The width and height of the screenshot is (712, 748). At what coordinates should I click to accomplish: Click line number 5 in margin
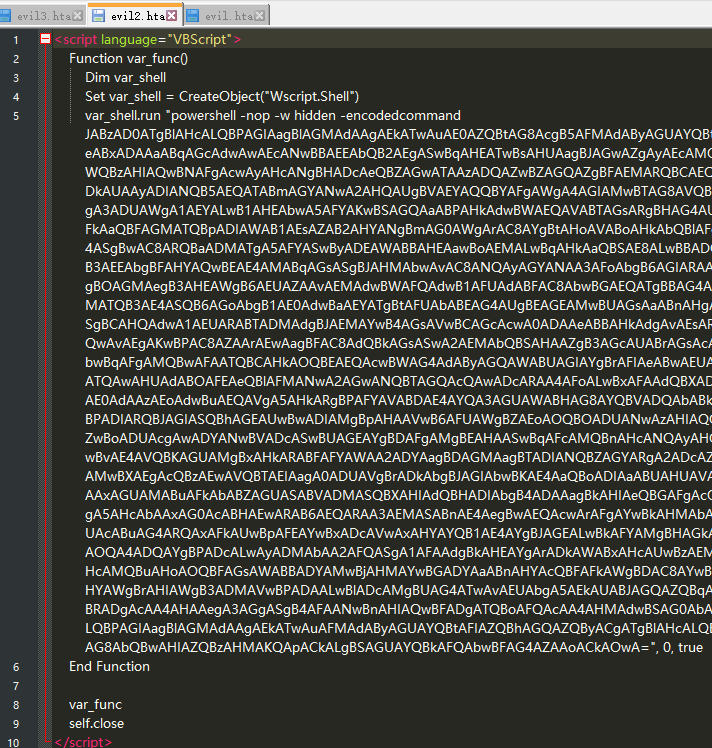[x=16, y=116]
